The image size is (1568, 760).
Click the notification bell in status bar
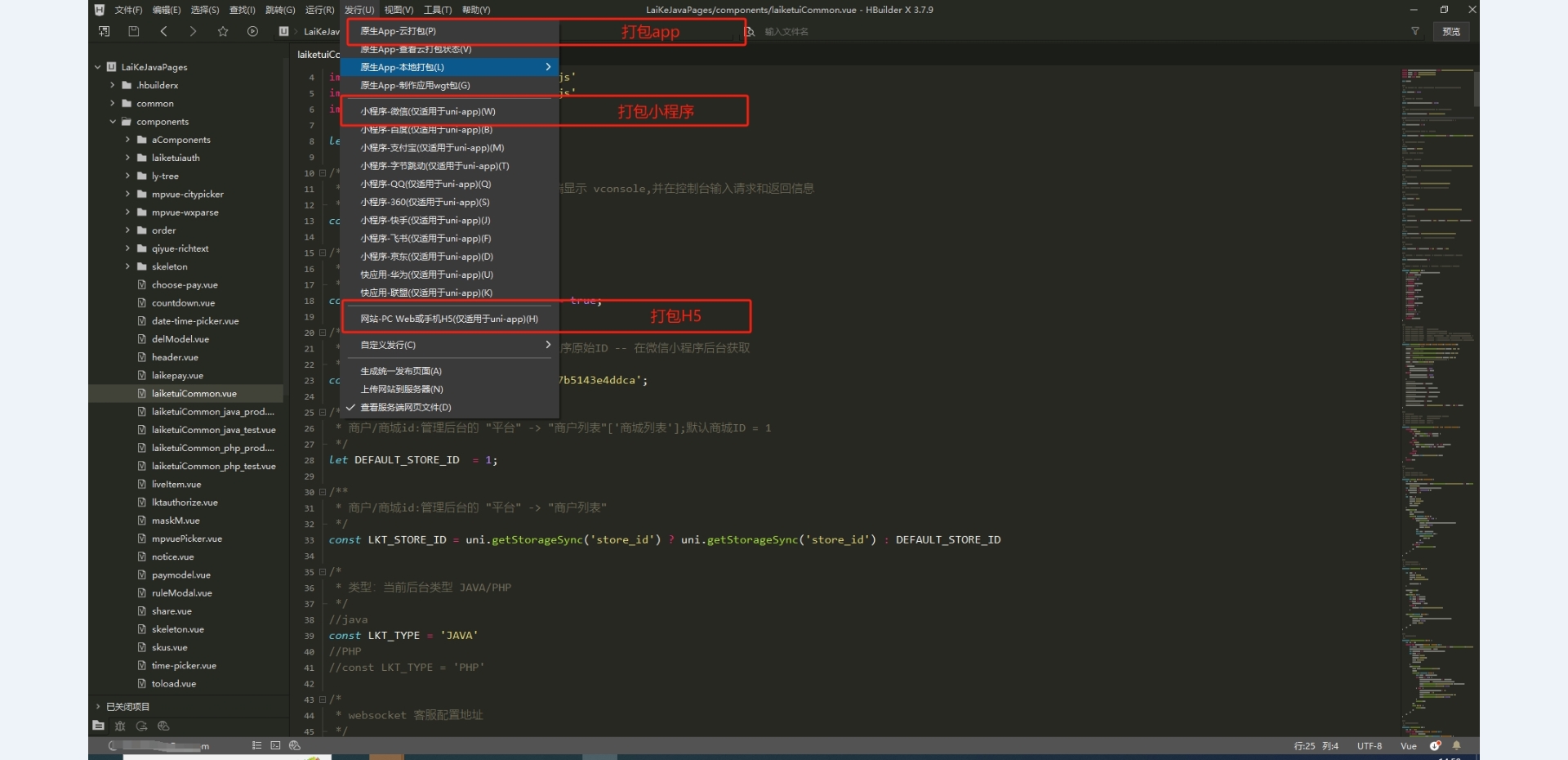point(1456,745)
